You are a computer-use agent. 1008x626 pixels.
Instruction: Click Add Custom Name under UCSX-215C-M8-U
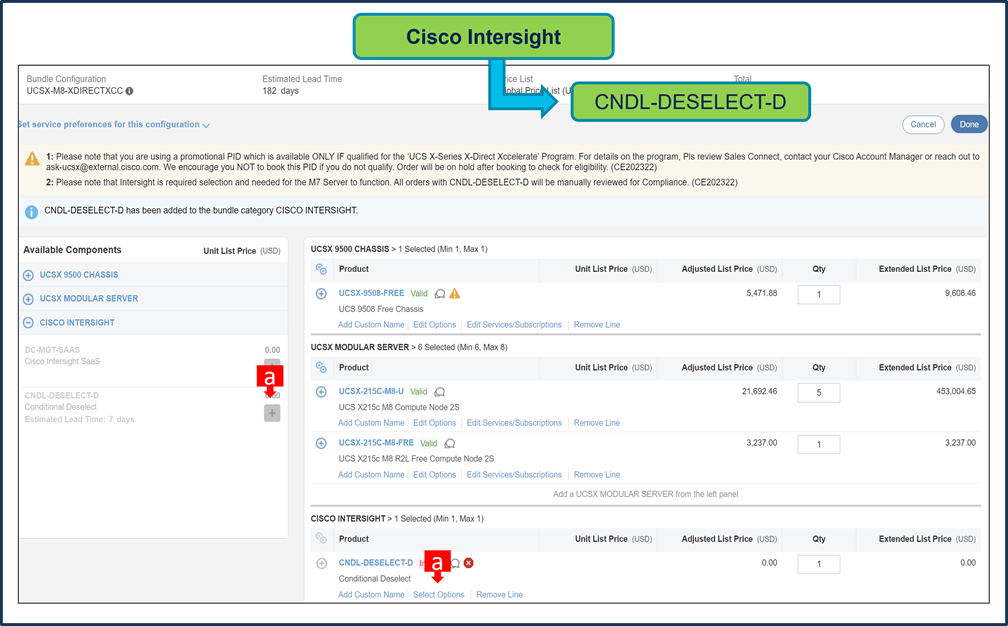pos(372,423)
